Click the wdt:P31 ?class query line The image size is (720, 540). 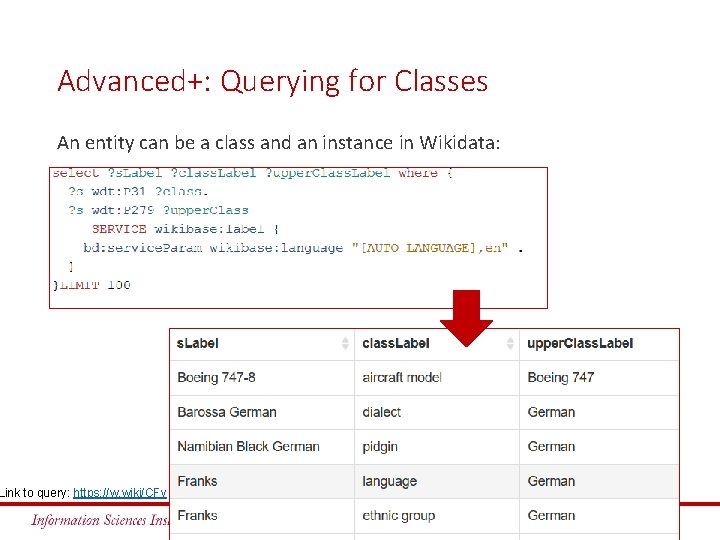coord(138,191)
